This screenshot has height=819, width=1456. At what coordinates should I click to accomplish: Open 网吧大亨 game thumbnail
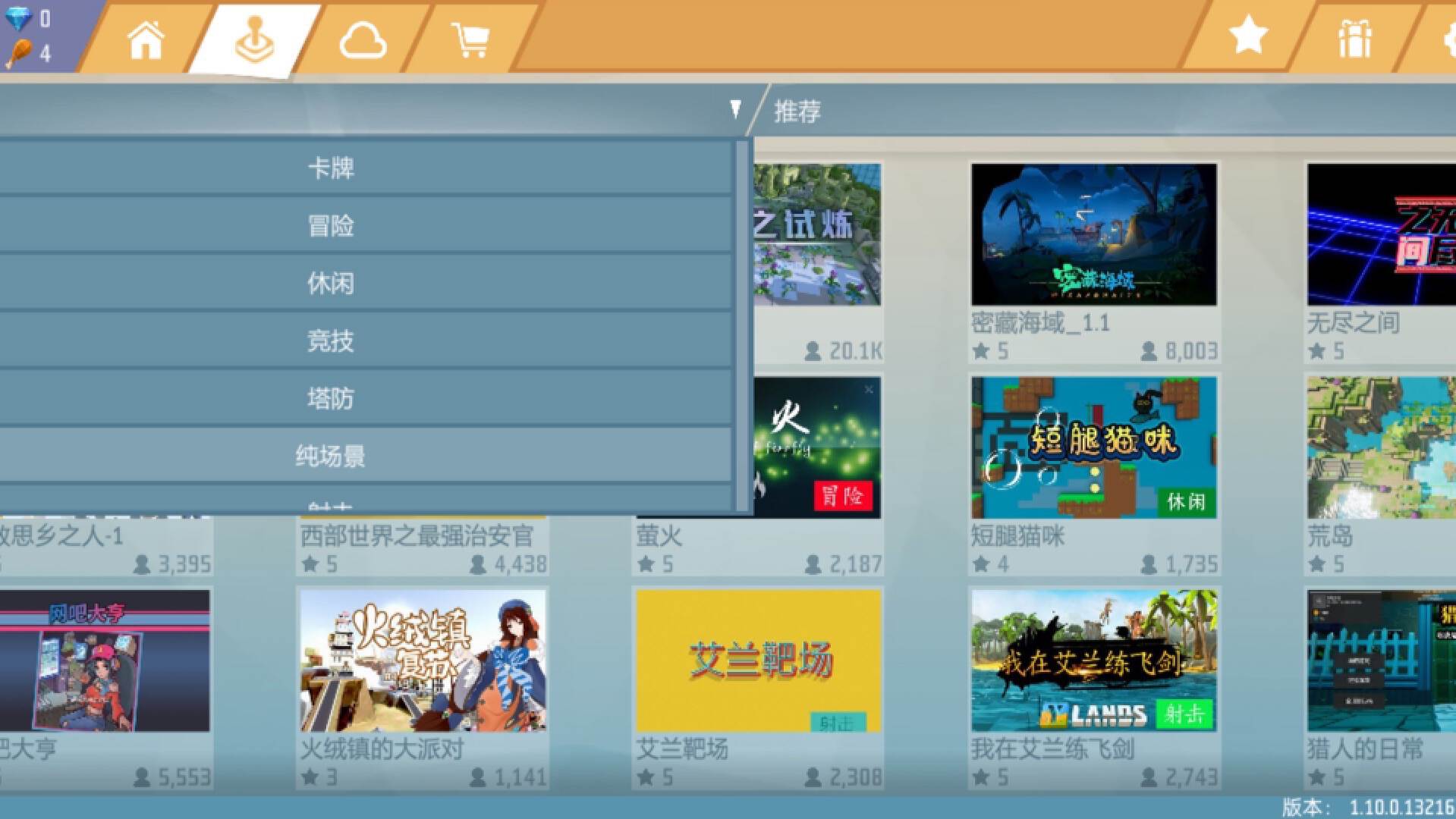click(105, 661)
